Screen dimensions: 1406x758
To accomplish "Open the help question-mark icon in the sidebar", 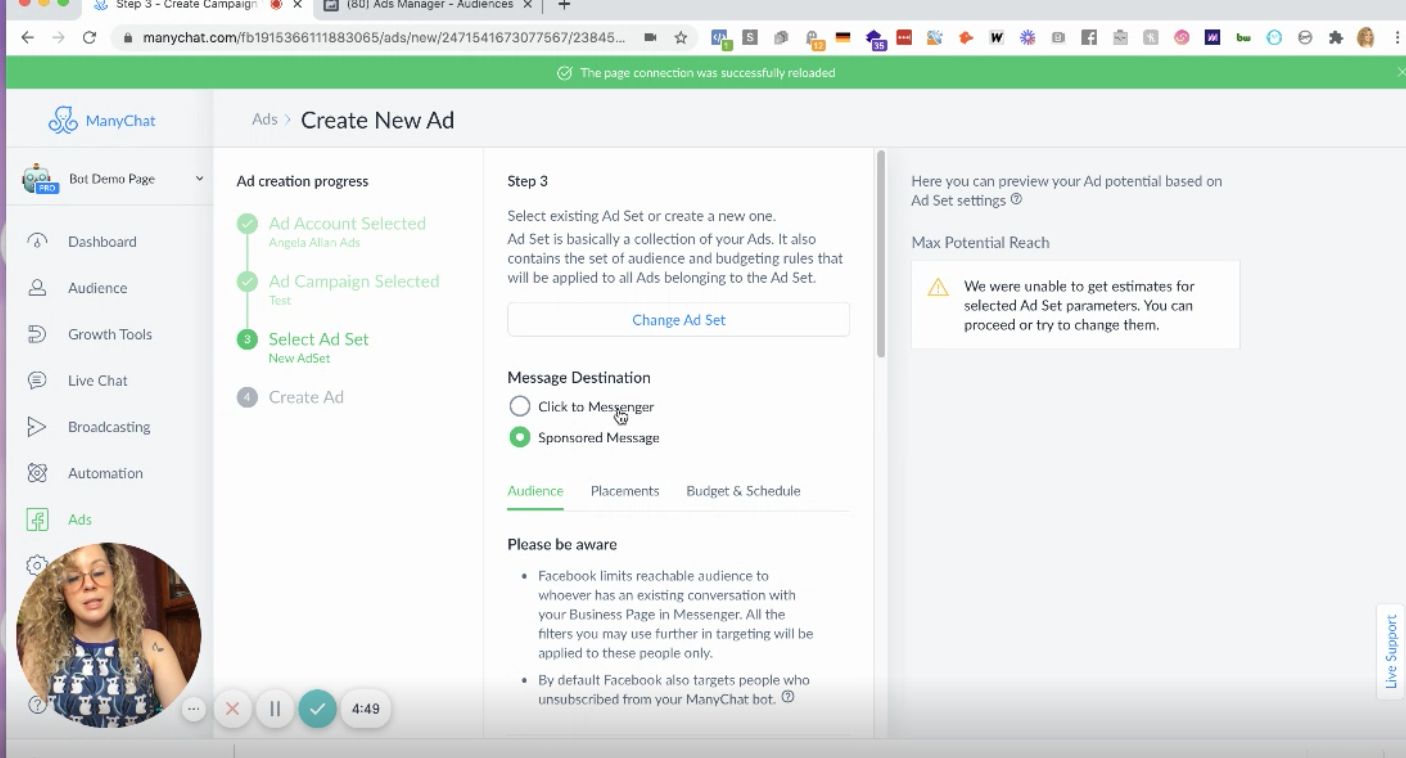I will coord(37,705).
